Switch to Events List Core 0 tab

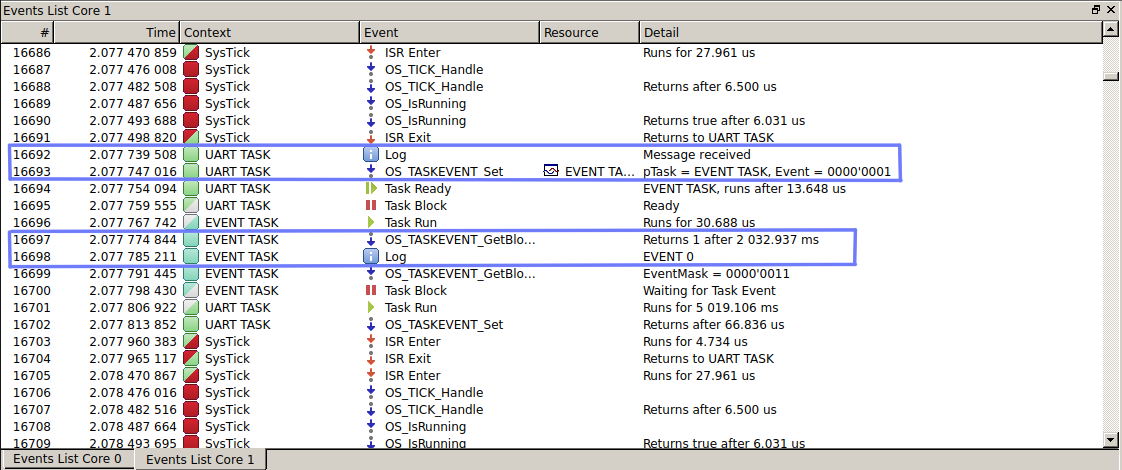click(x=68, y=460)
